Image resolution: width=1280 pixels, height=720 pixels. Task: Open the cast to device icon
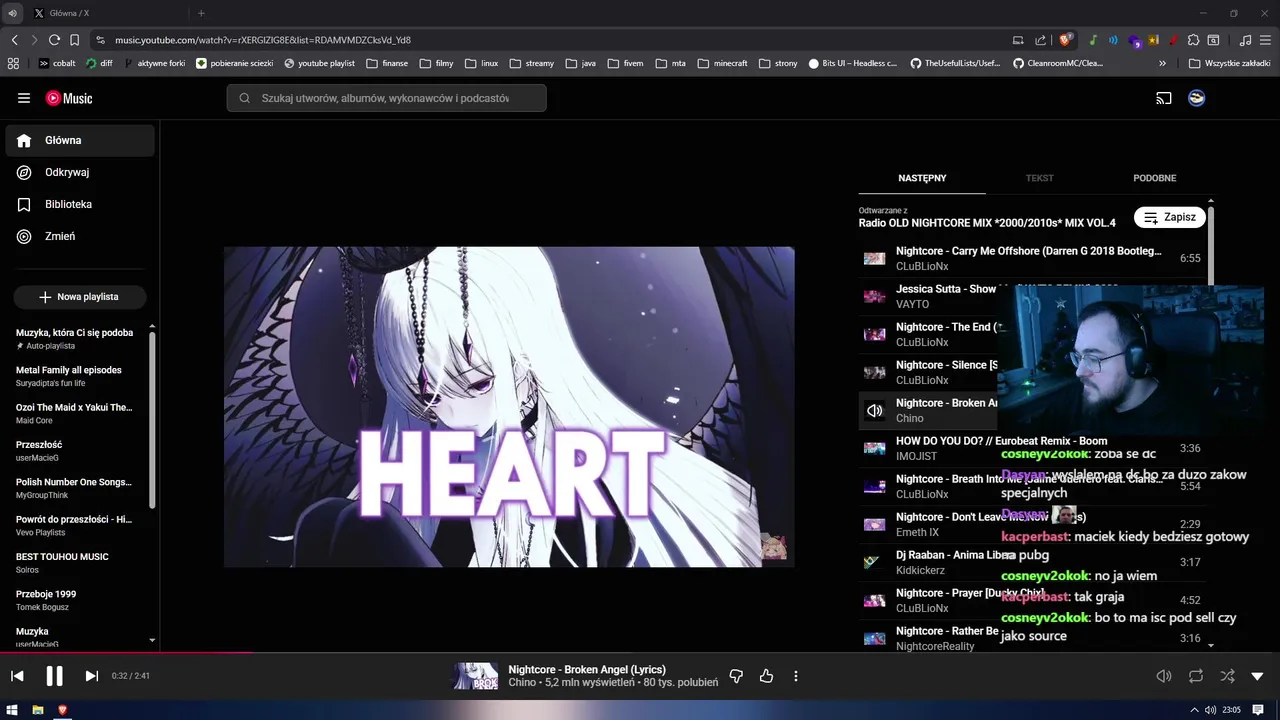click(1164, 98)
